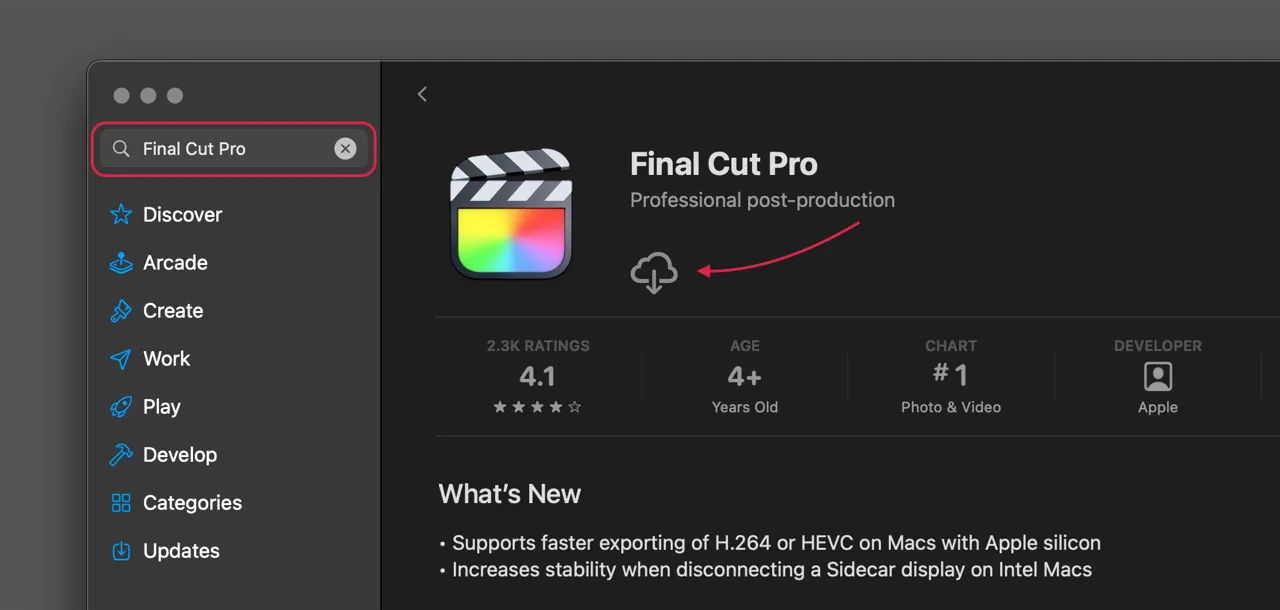Browse app Categories
Viewport: 1280px width, 610px height.
point(192,502)
